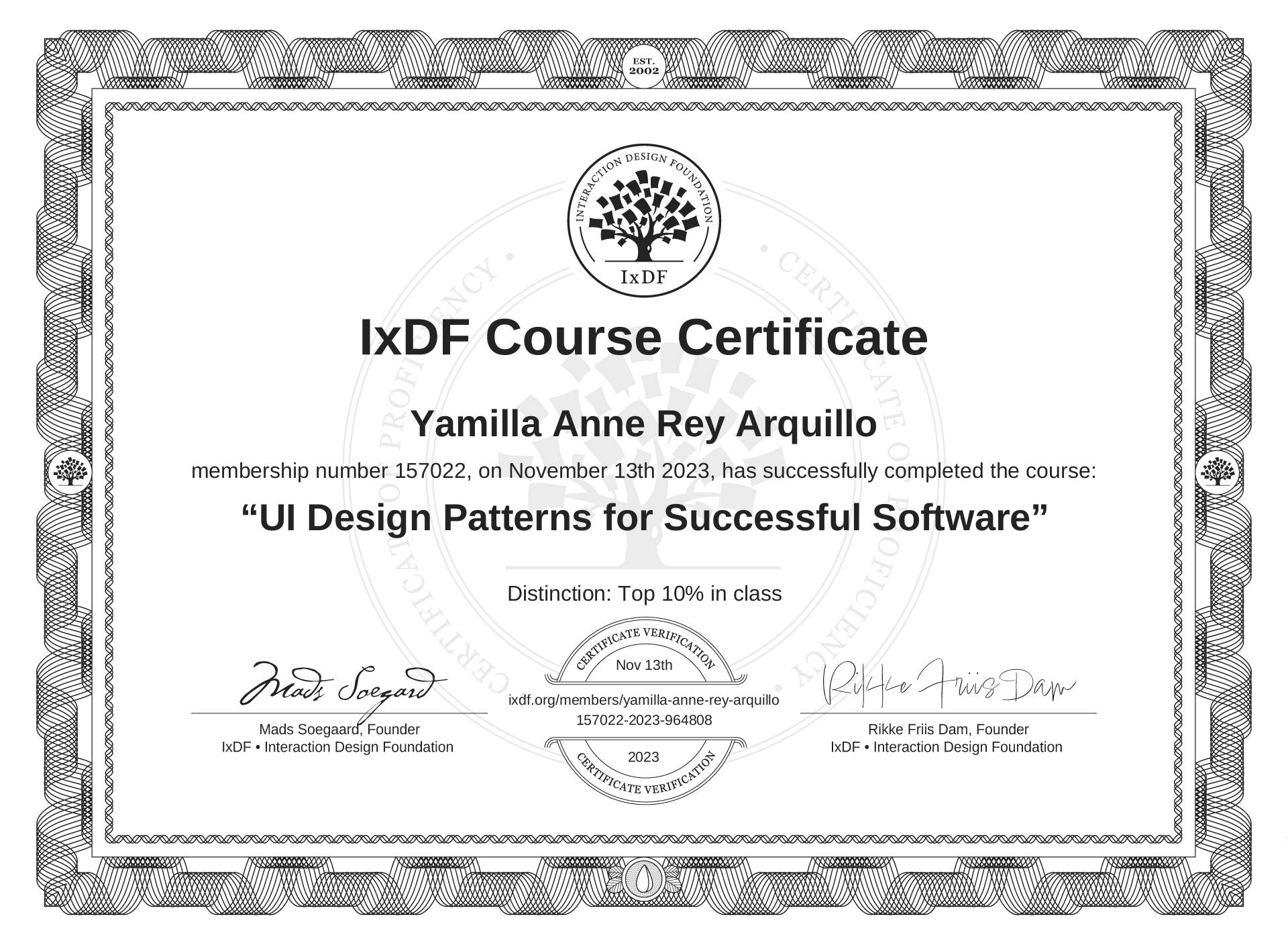
Task: Click the membership number completion line
Action: tap(644, 471)
